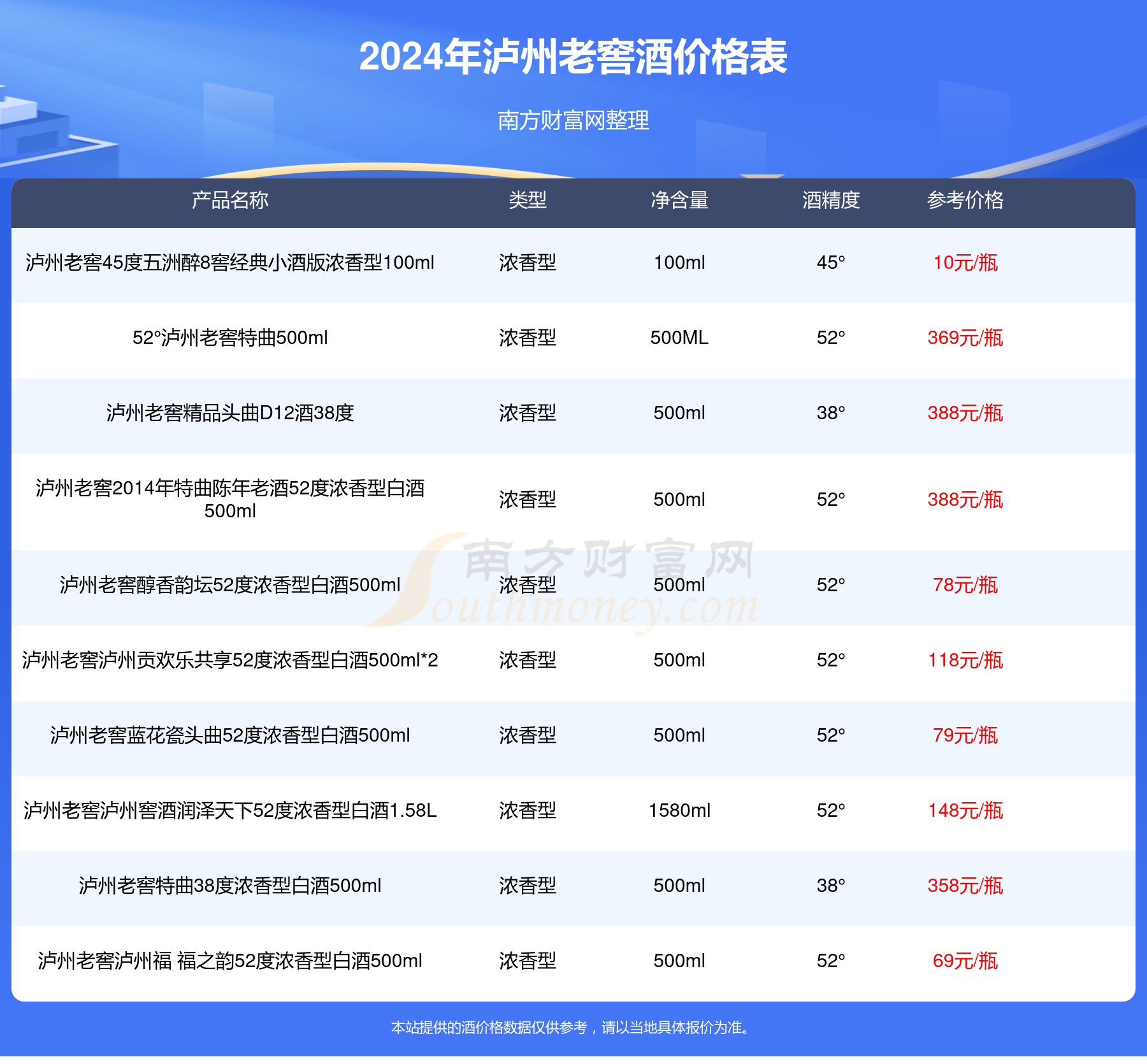The height and width of the screenshot is (1064, 1147).
Task: Click the 45° alcohol cell
Action: point(831,262)
